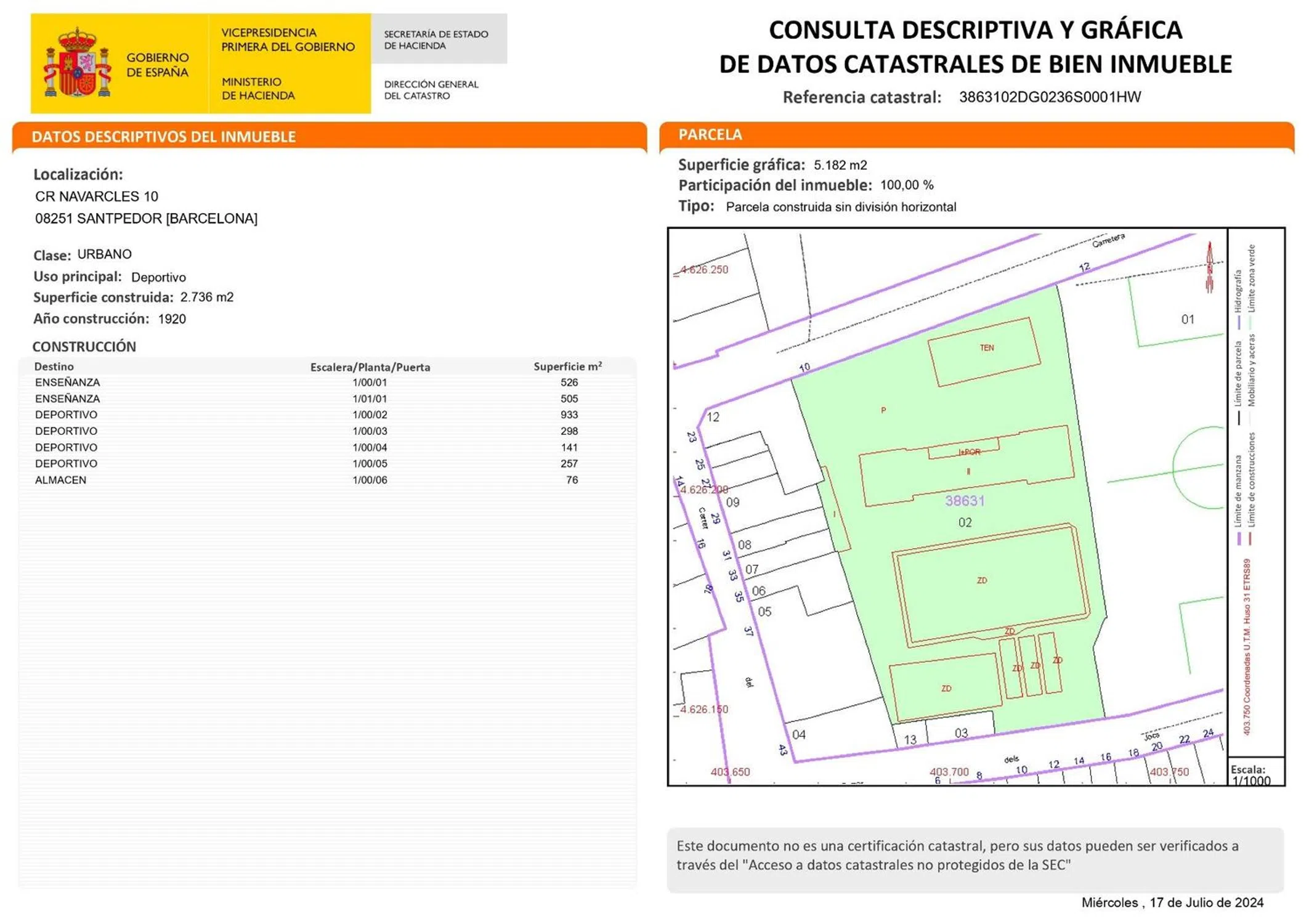
Task: Click the cadastral reference 3863102DG0236S0001HW
Action: [x=1050, y=97]
